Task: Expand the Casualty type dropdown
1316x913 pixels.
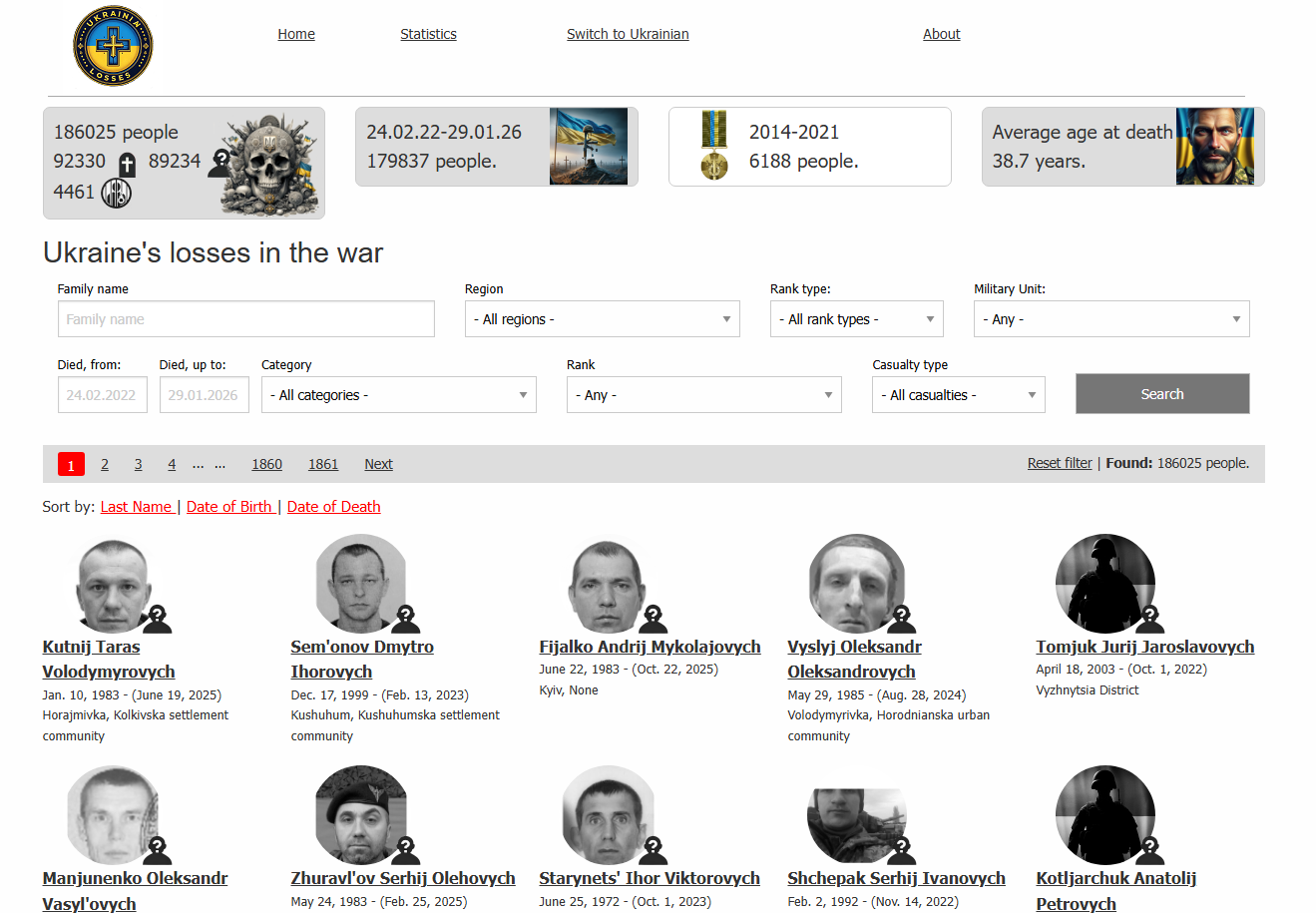Action: tap(959, 395)
